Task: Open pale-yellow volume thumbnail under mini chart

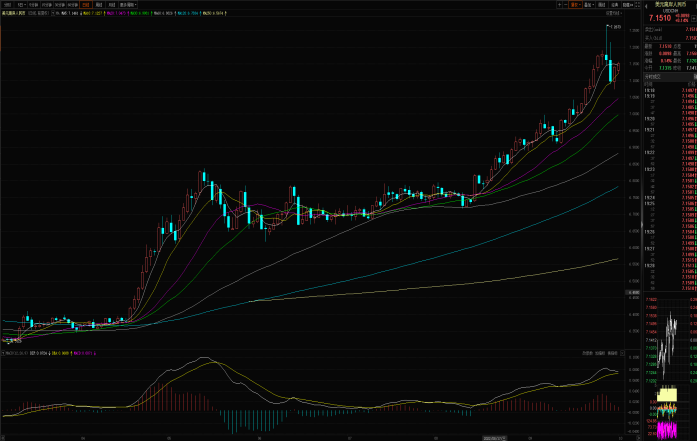Action: pos(667,394)
